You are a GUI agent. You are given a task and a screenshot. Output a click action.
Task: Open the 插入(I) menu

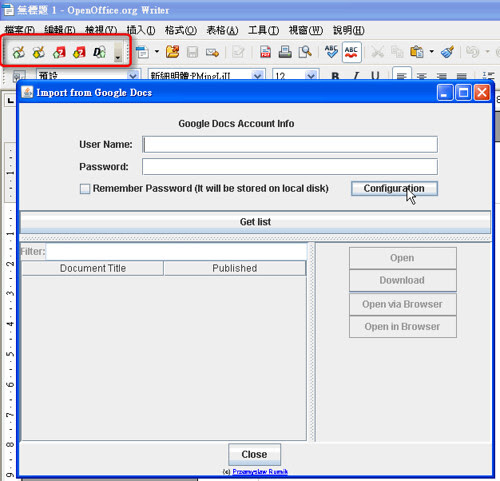click(141, 30)
